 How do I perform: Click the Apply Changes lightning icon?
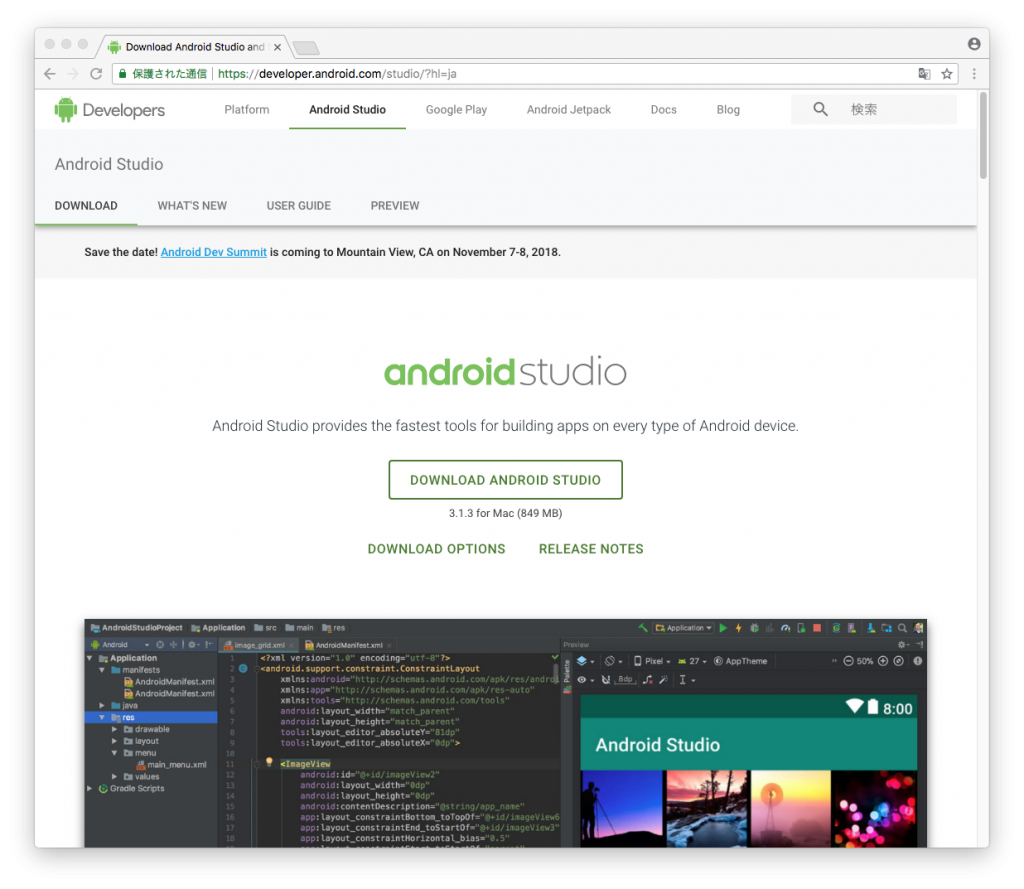coord(738,628)
